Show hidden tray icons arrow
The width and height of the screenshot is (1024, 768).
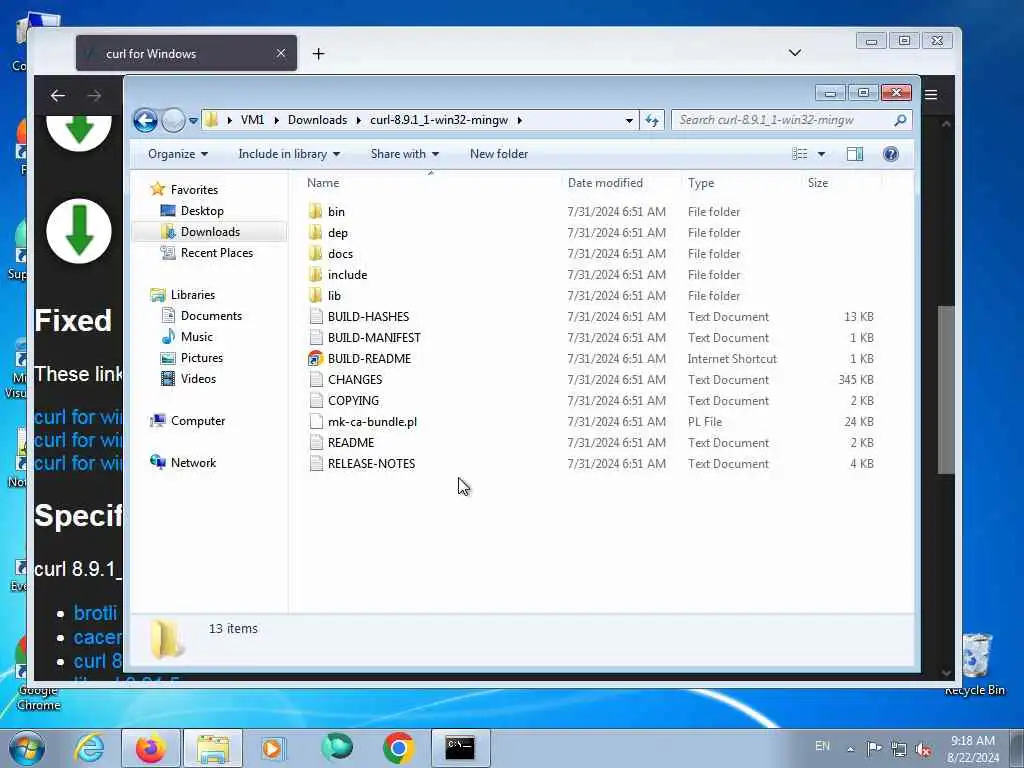point(850,749)
